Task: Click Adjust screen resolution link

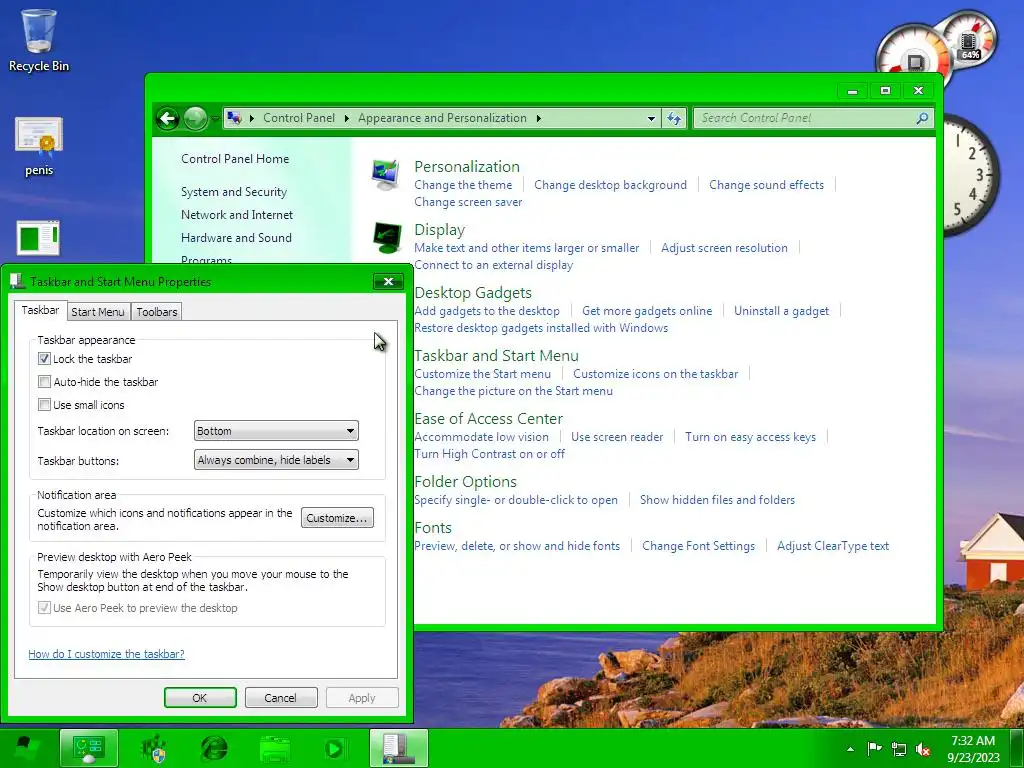Action: (724, 248)
